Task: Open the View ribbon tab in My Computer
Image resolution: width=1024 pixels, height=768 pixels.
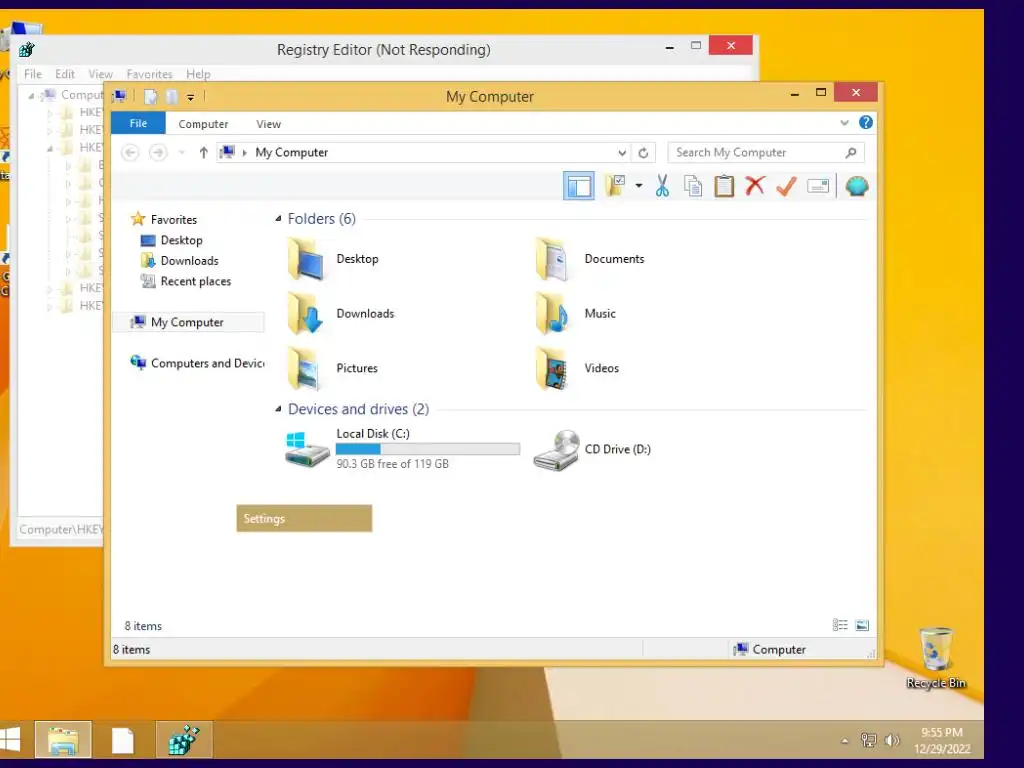Action: tap(268, 123)
